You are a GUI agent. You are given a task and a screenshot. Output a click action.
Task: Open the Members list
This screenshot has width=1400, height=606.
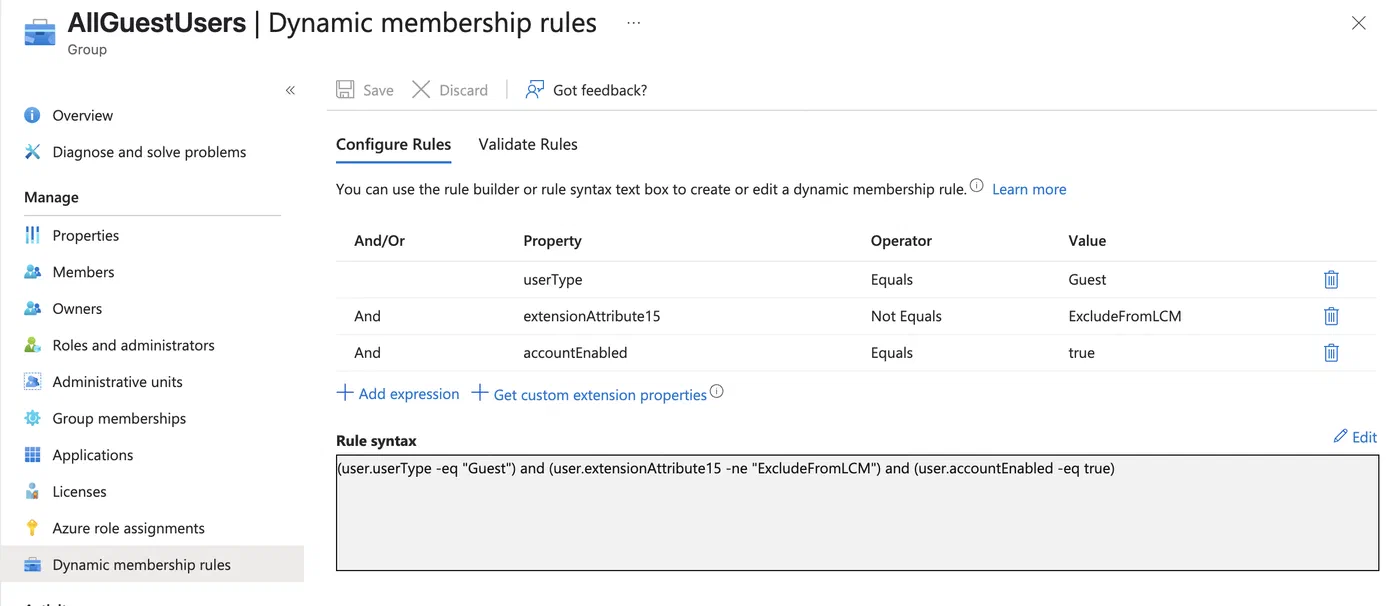(83, 272)
